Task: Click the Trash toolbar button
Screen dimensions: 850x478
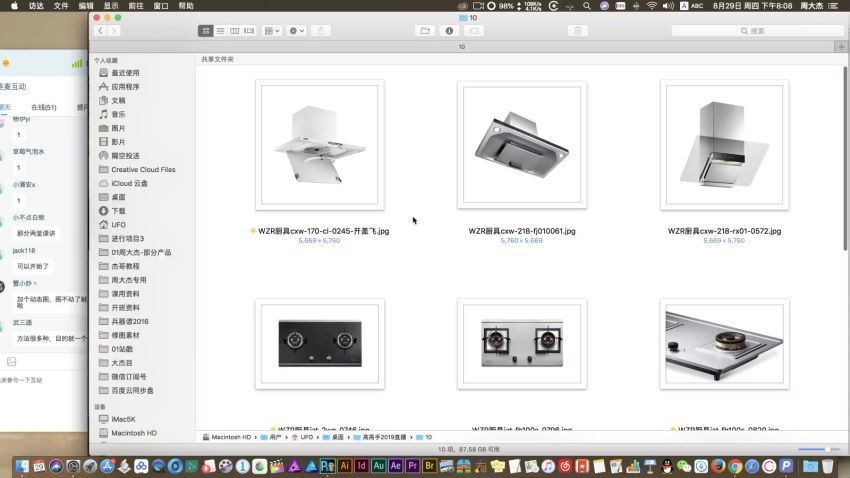Action: [578, 31]
